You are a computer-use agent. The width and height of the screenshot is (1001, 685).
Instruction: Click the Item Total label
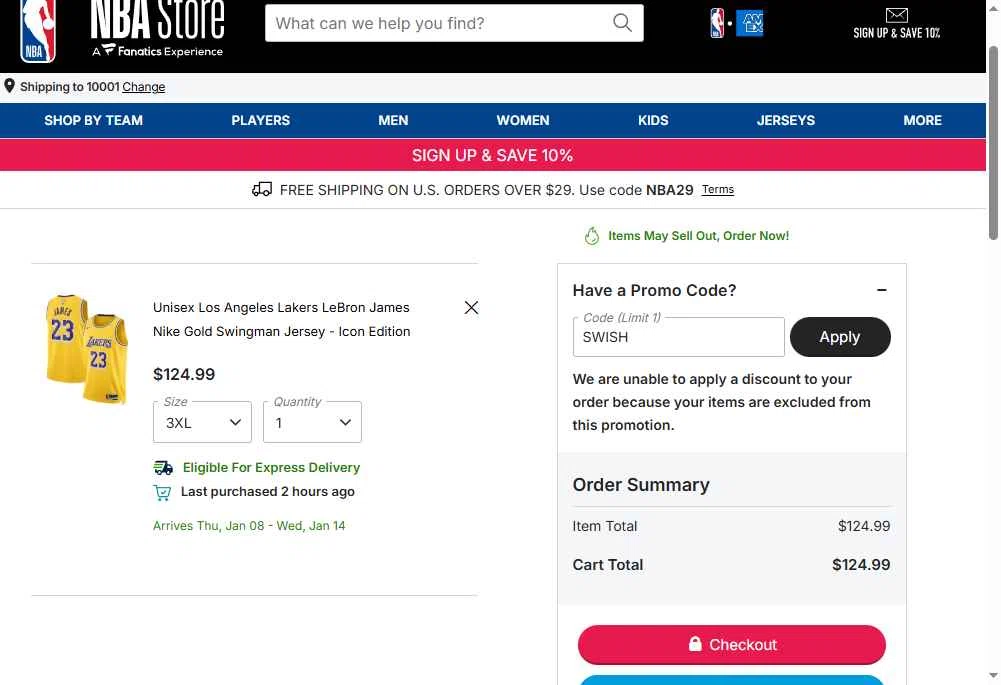click(x=605, y=526)
